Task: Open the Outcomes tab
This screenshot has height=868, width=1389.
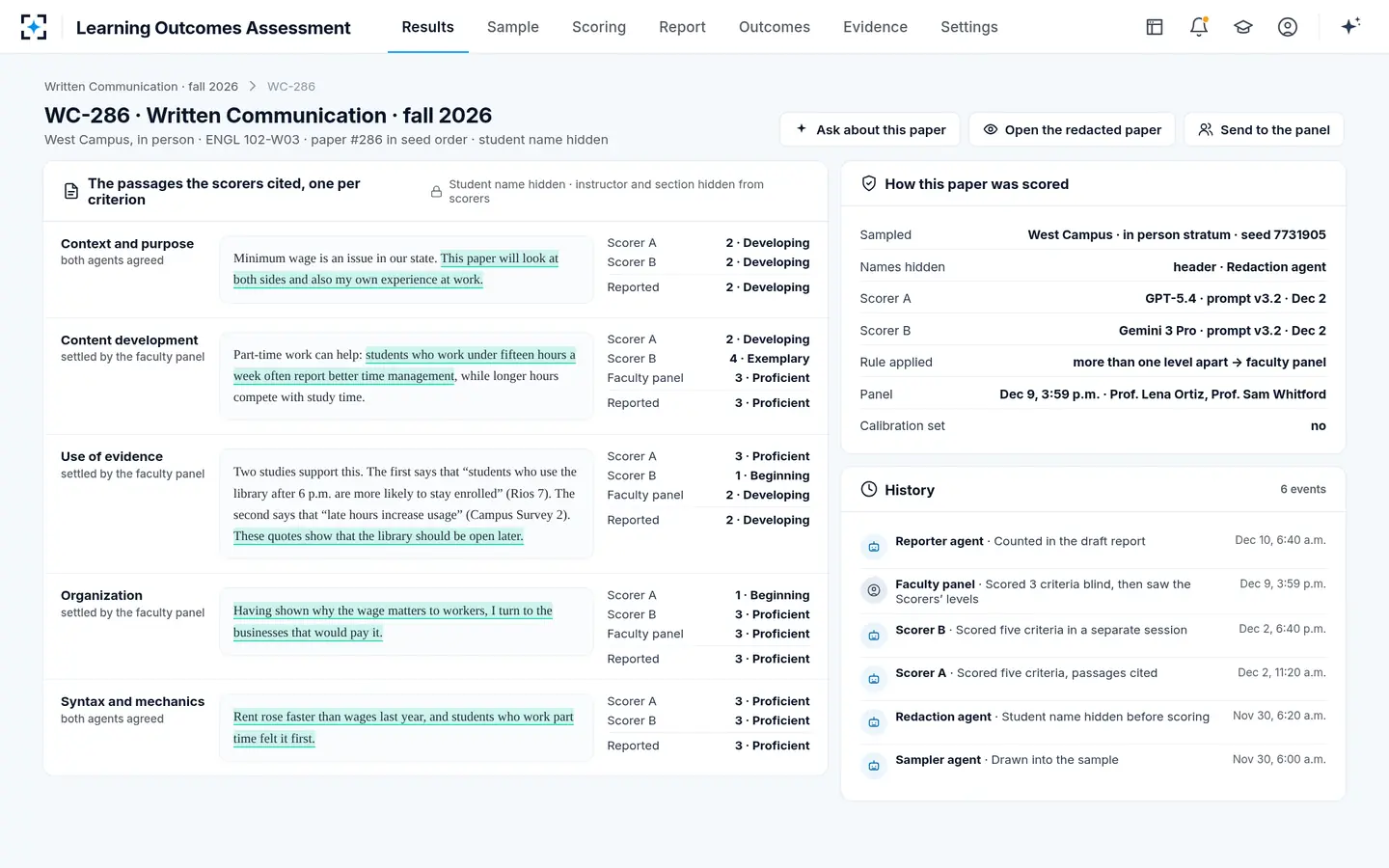Action: (775, 27)
